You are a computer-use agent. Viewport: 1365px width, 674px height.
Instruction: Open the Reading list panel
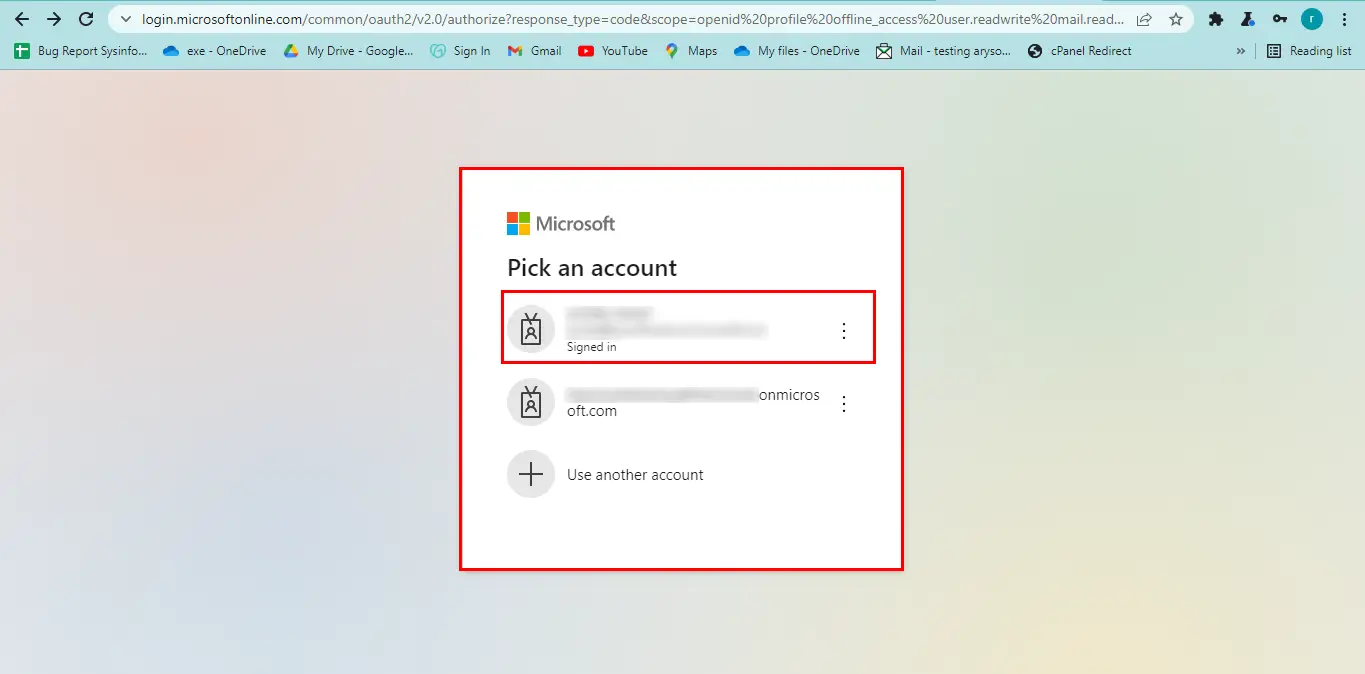tap(1309, 51)
